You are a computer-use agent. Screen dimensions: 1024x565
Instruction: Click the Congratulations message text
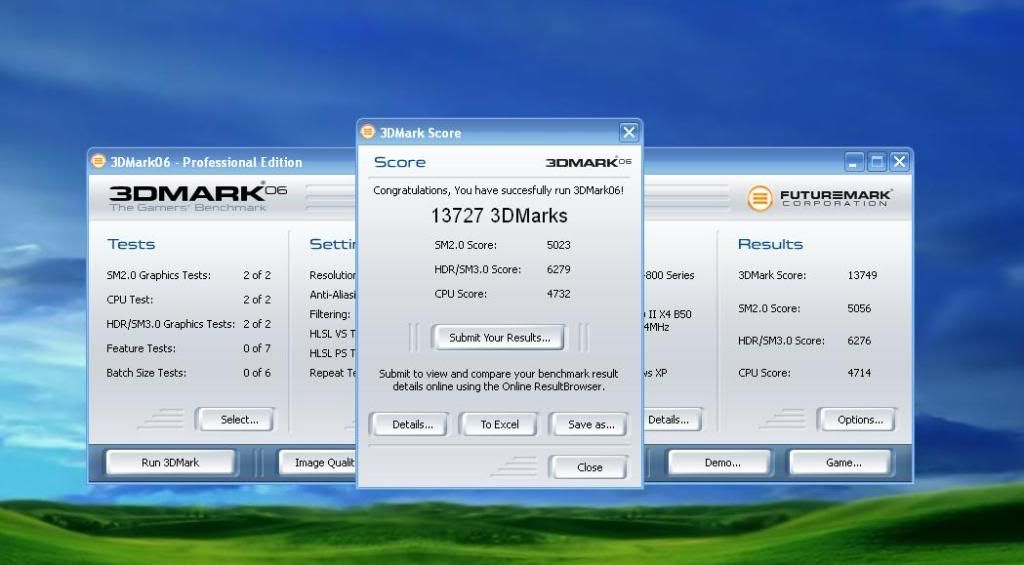[498, 190]
